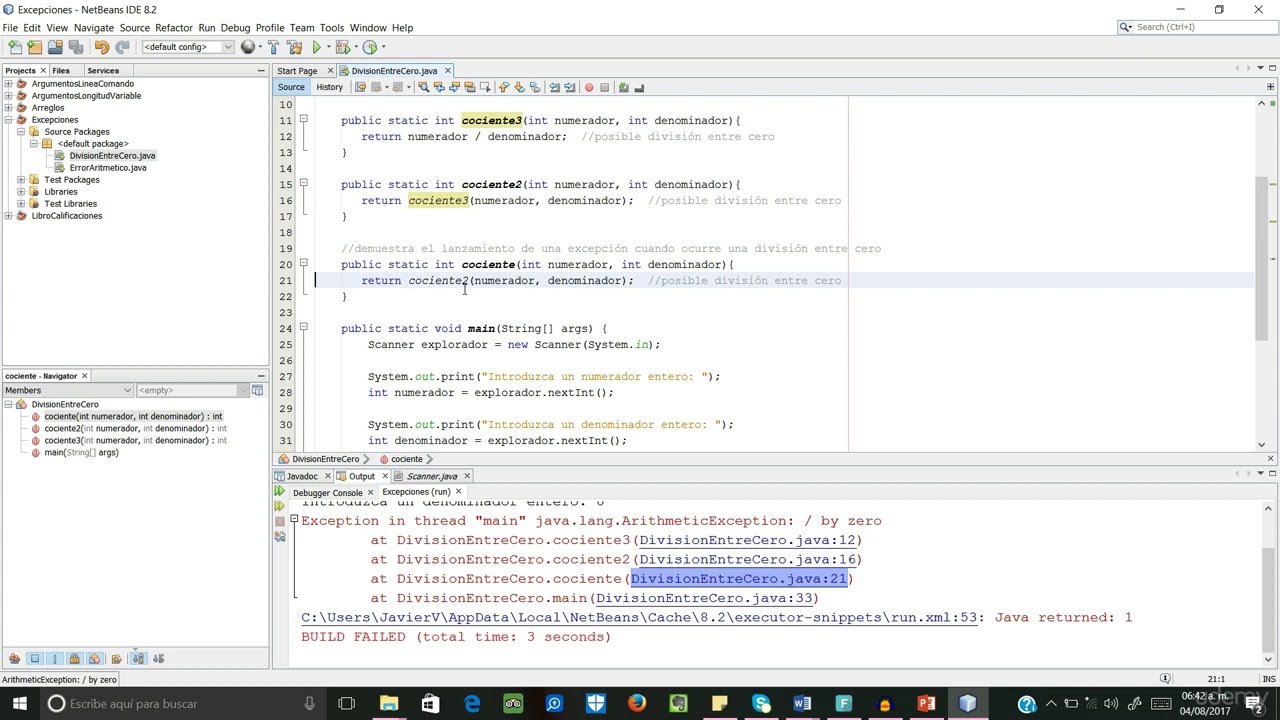
Task: Toggle Show Non-Public Members lock filter
Action: pos(74,658)
